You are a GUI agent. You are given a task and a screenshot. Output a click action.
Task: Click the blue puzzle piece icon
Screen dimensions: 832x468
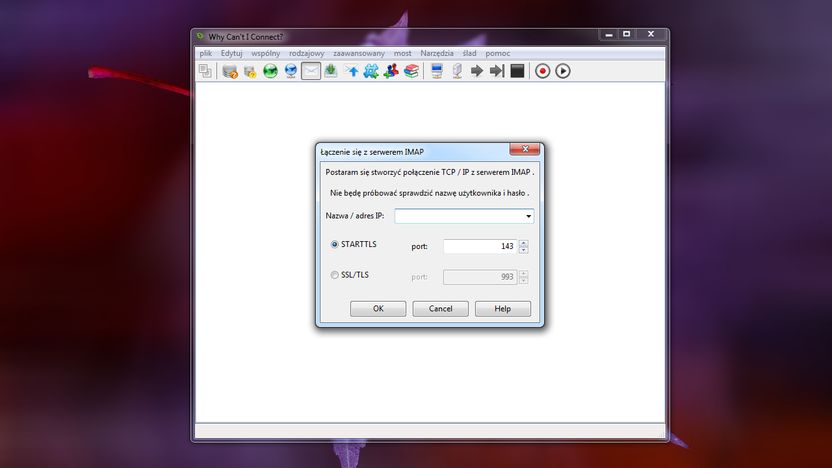click(371, 71)
